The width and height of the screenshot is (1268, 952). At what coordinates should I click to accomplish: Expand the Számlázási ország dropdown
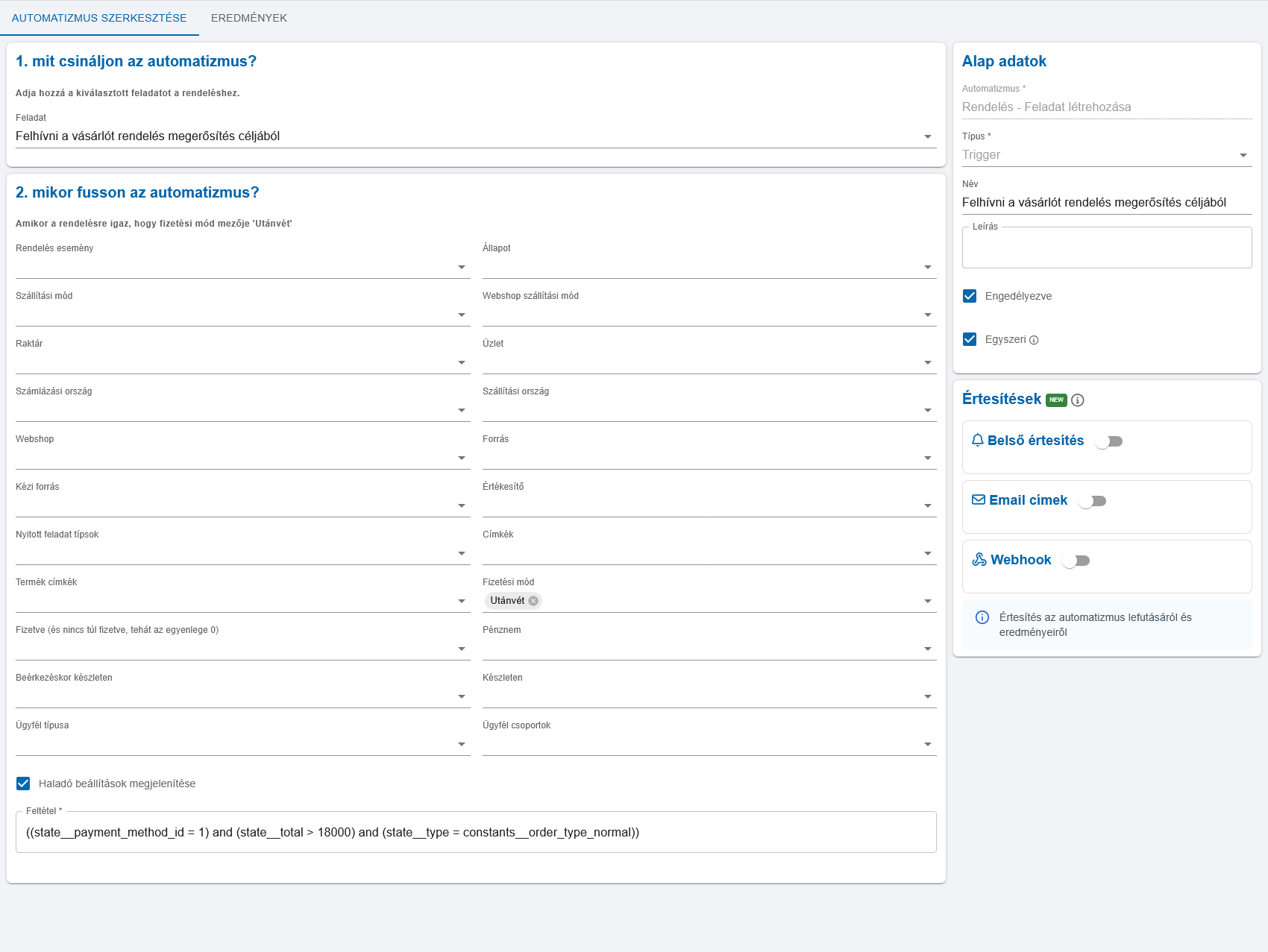pyautogui.click(x=243, y=410)
